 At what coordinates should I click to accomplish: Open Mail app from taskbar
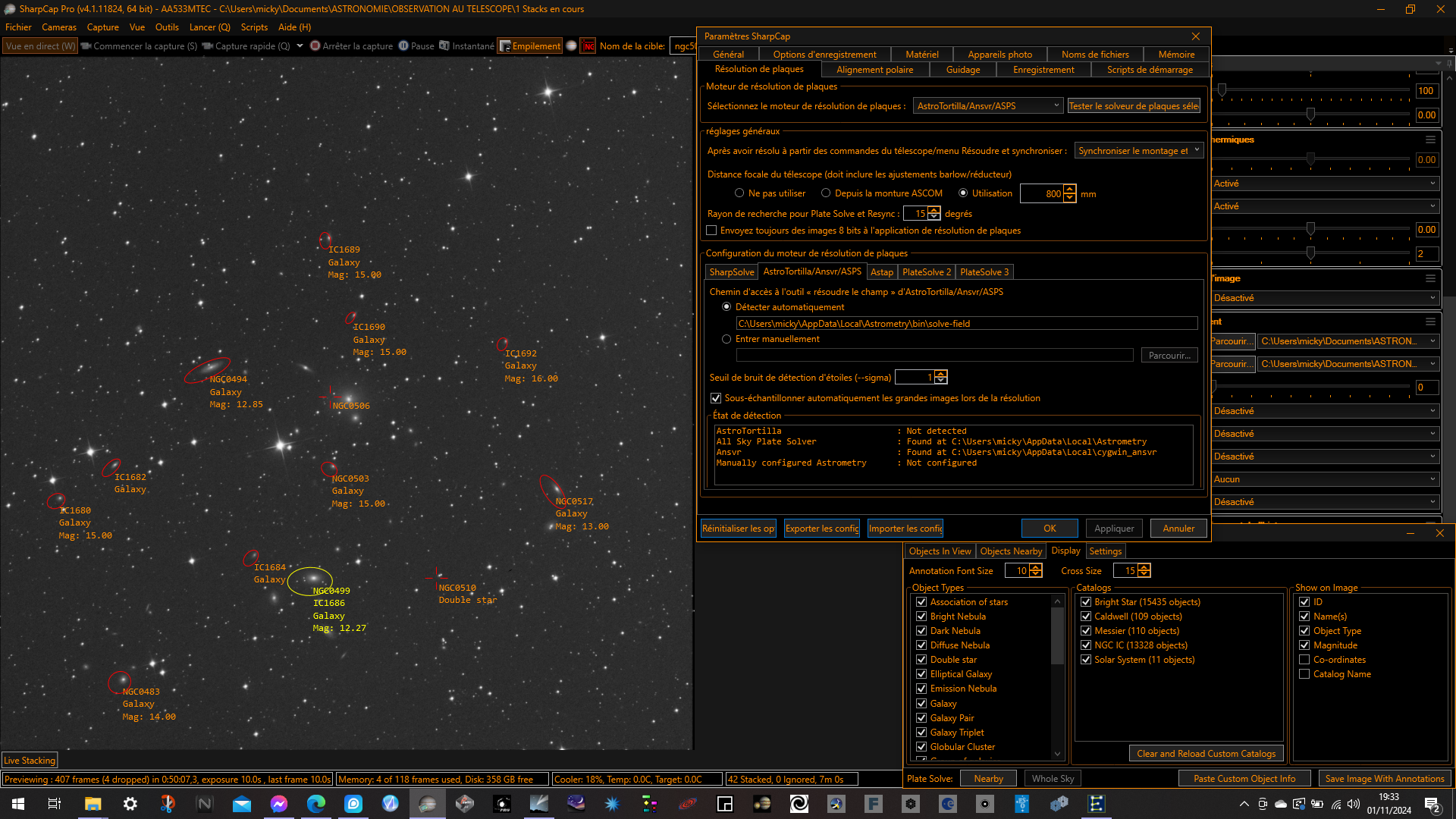click(x=242, y=804)
